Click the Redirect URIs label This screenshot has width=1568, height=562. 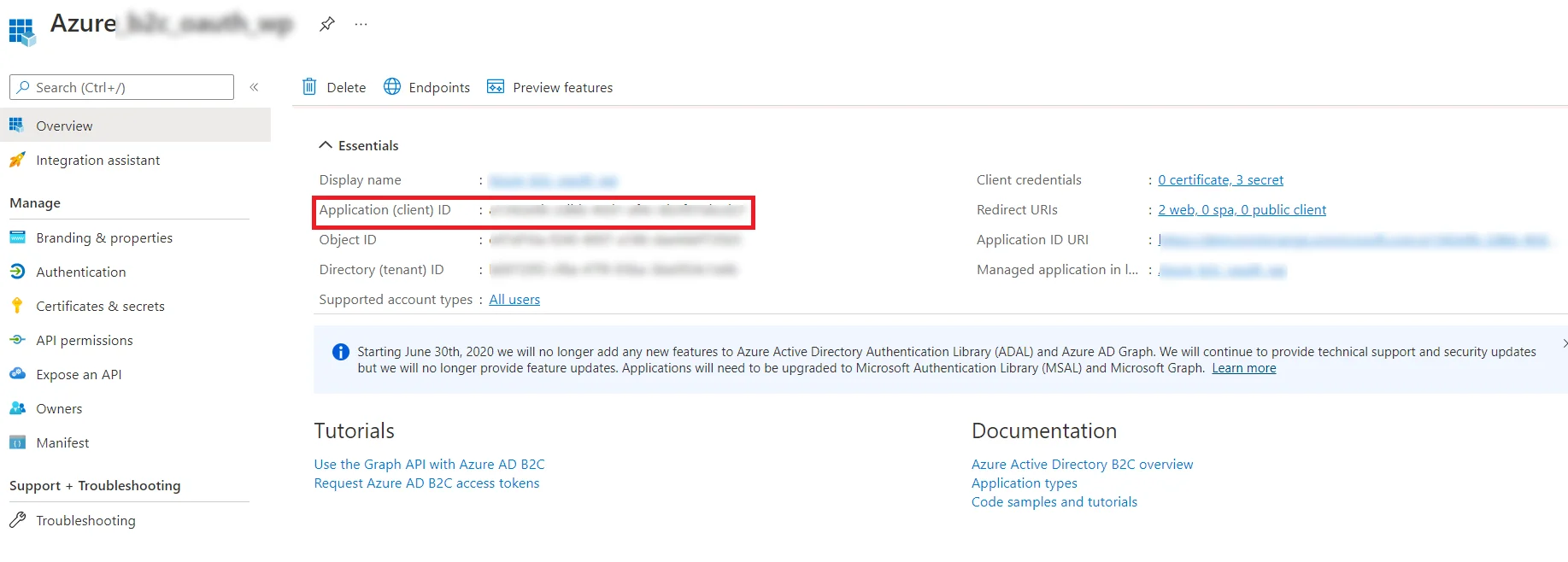pos(1017,210)
